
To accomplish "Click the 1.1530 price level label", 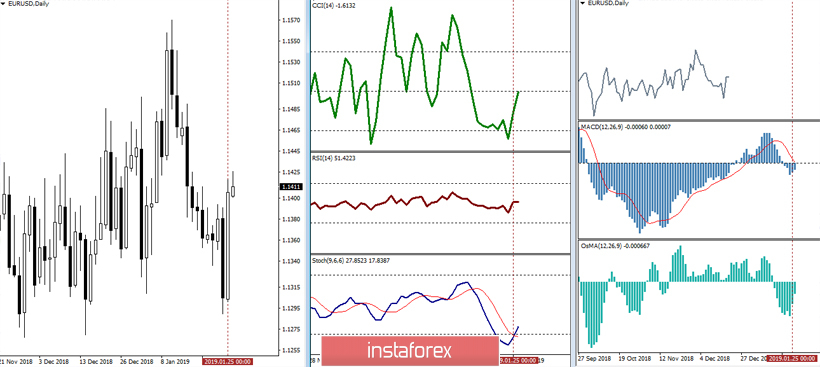I will (290, 62).
